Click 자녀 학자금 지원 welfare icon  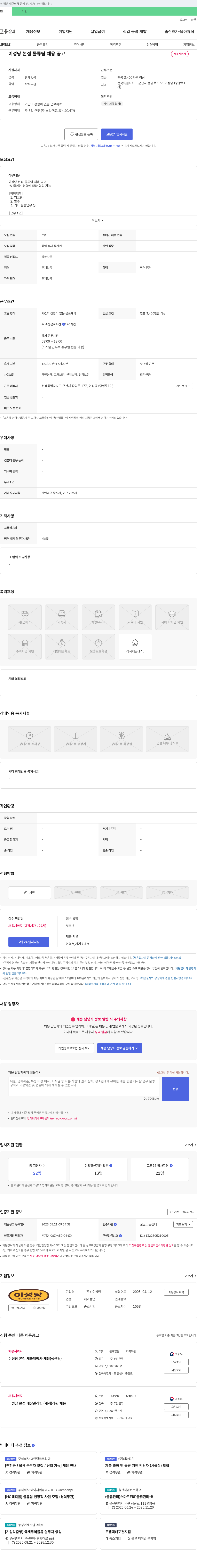172,617
